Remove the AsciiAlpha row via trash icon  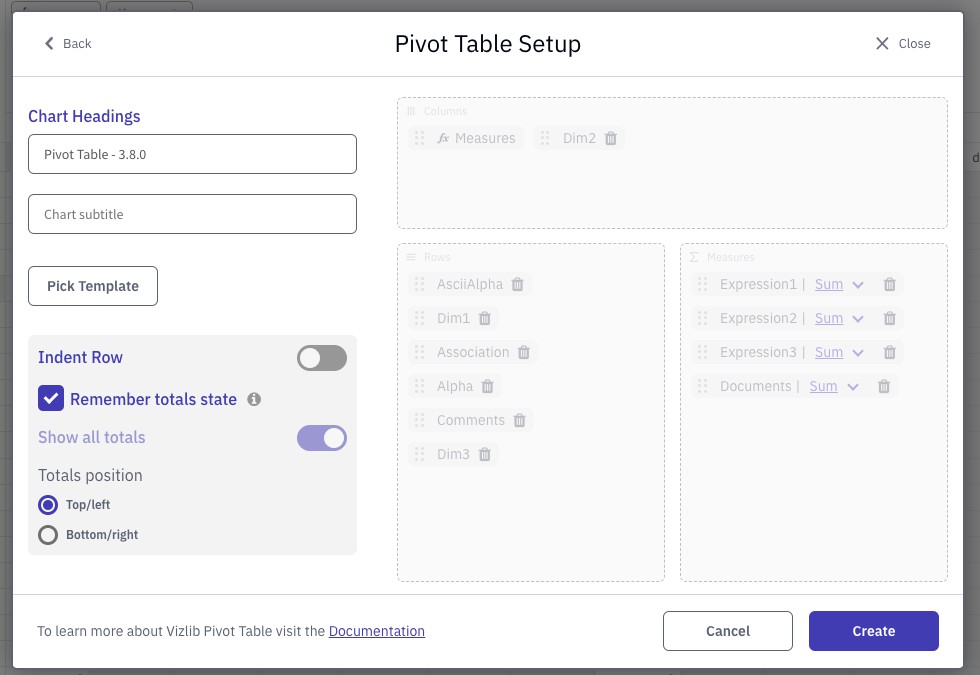pyautogui.click(x=518, y=284)
